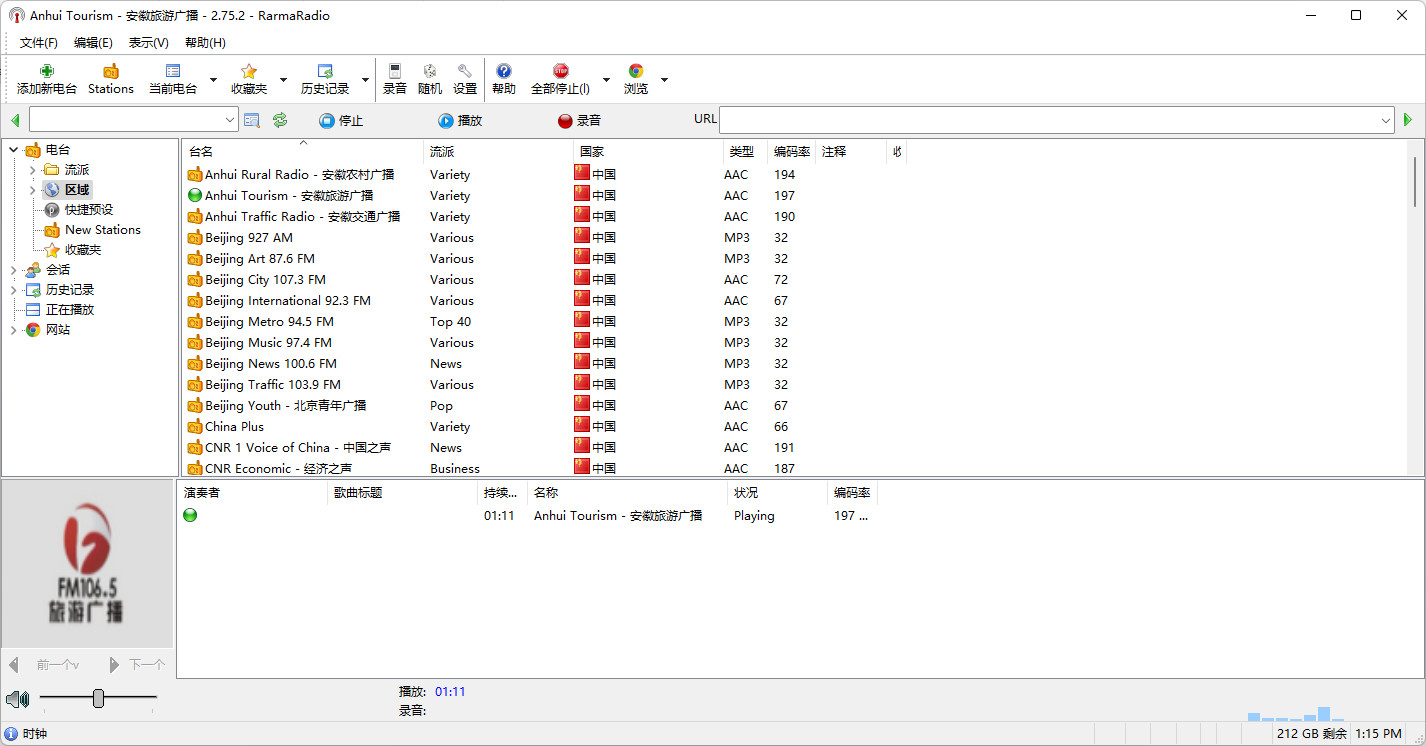Click the green go arrow right of URL field
1426x746 pixels.
tap(1408, 120)
